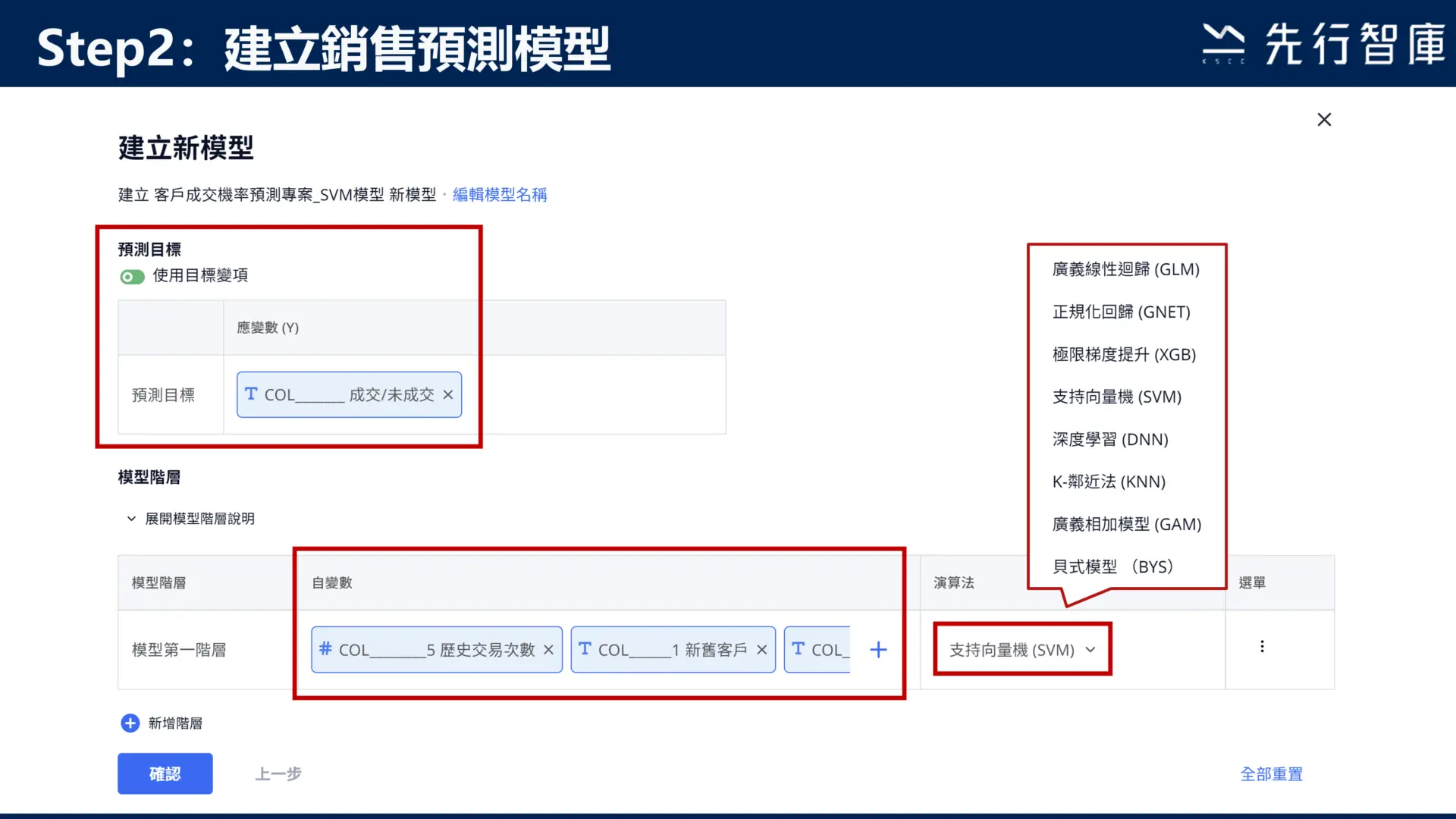
Task: Choose 支持向量機 (SVM) in the algorithm list
Action: (x=1117, y=397)
